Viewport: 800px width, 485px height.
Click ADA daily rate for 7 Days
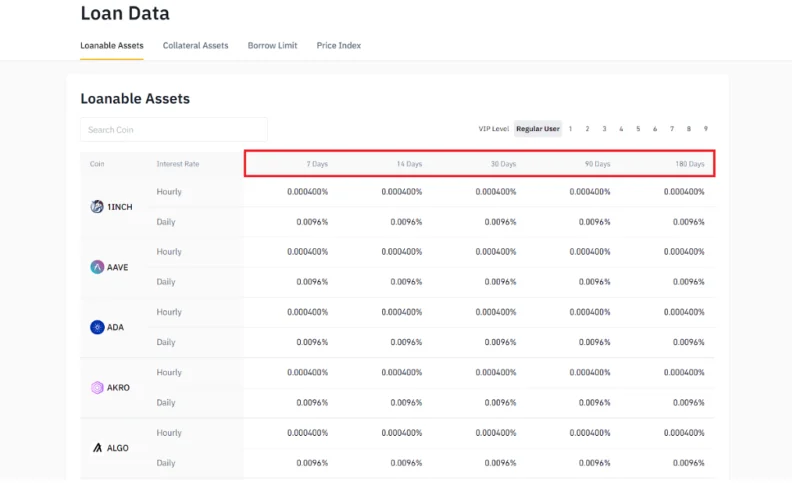312,342
